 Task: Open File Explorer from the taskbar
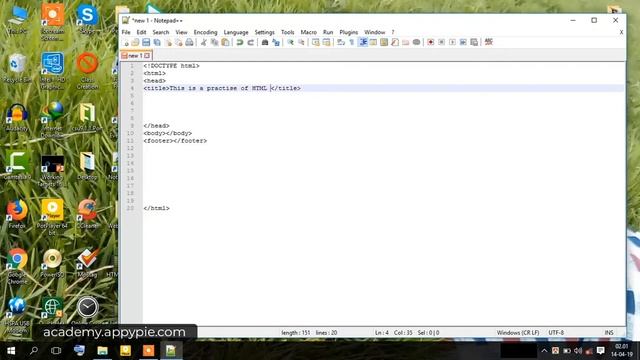click(102, 351)
